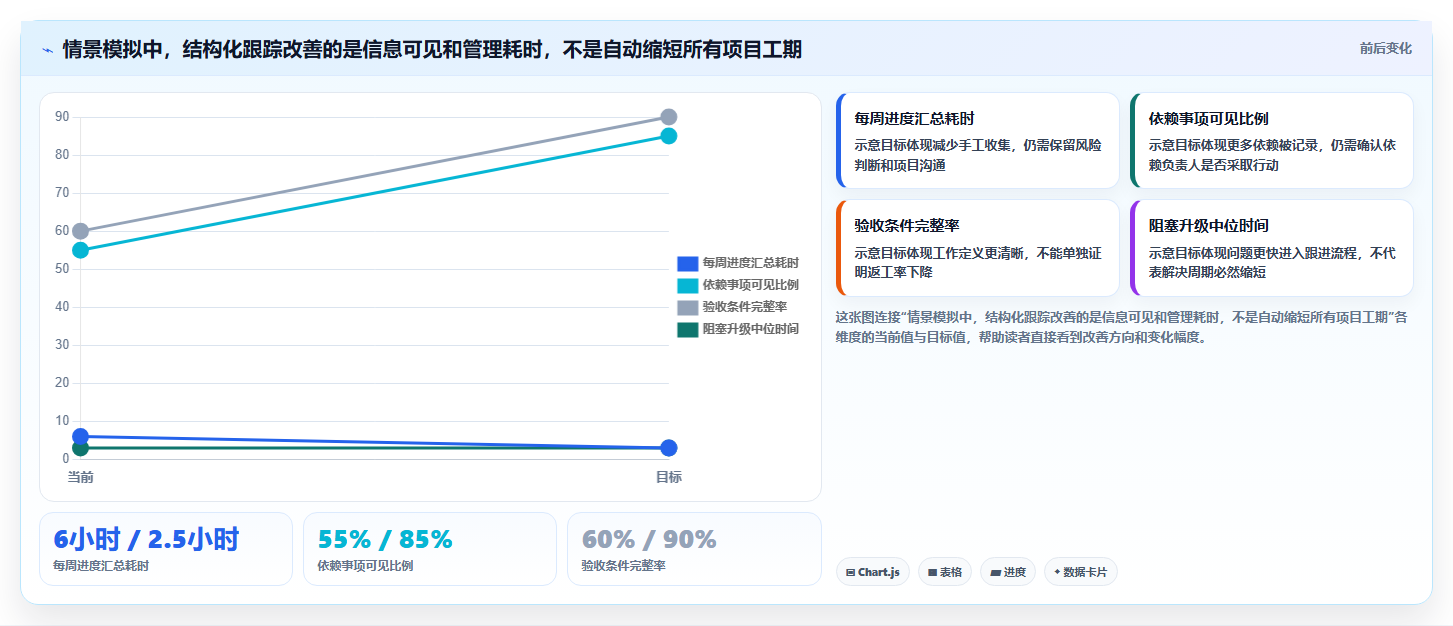1453x626 pixels.
Task: Toggle the 阻塞升级中位时间 legend green swatch
Action: pos(687,329)
